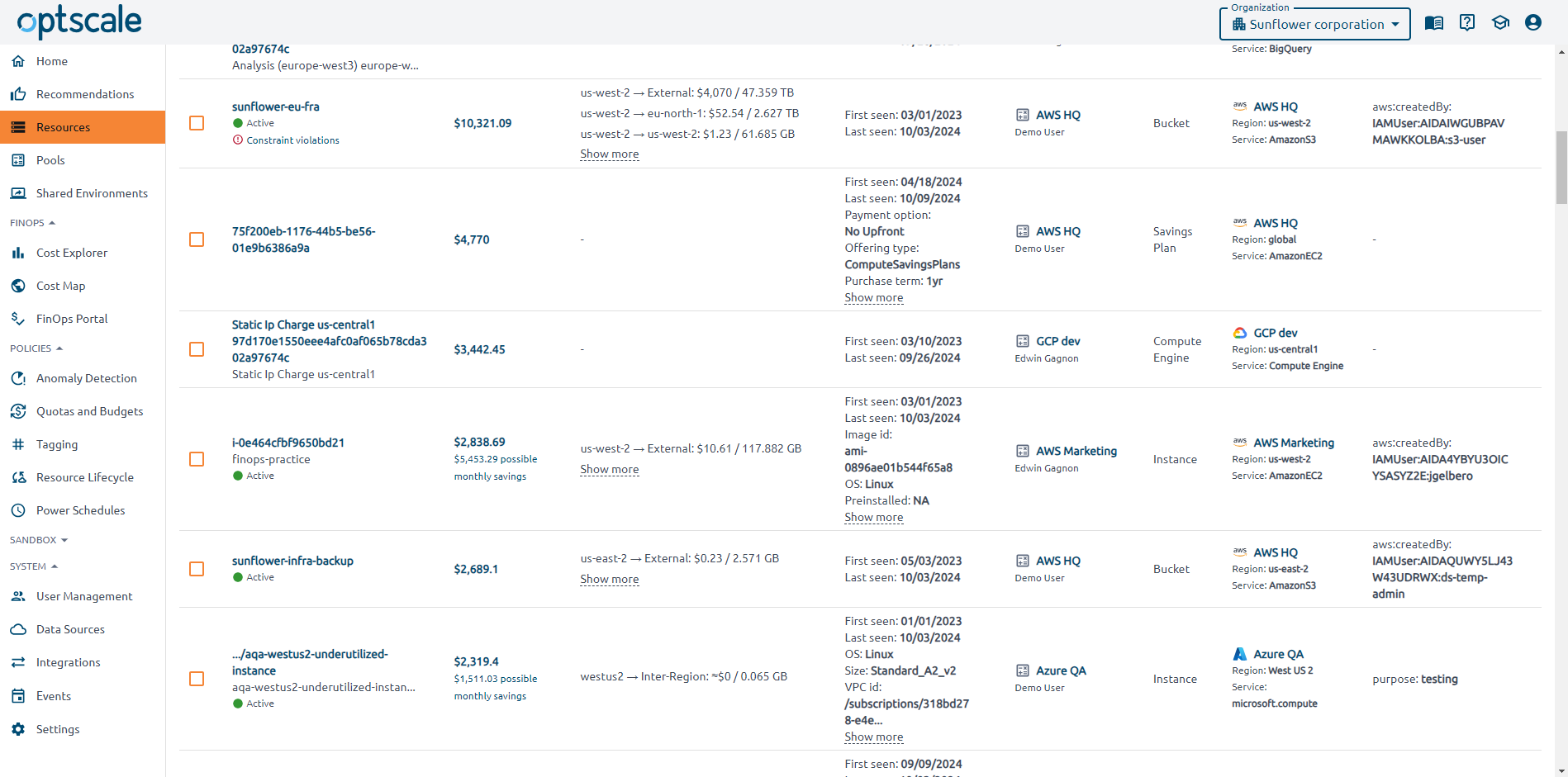The height and width of the screenshot is (777, 1568).
Task: Click the GCP dev cloud logo icon
Action: tap(1240, 333)
